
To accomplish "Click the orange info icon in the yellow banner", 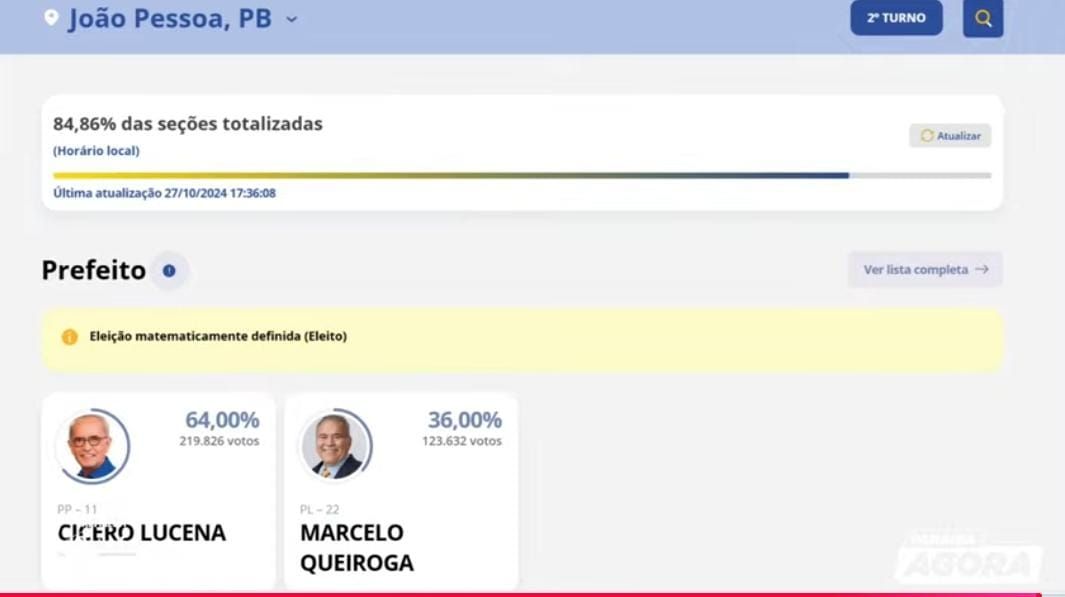I will 69,337.
